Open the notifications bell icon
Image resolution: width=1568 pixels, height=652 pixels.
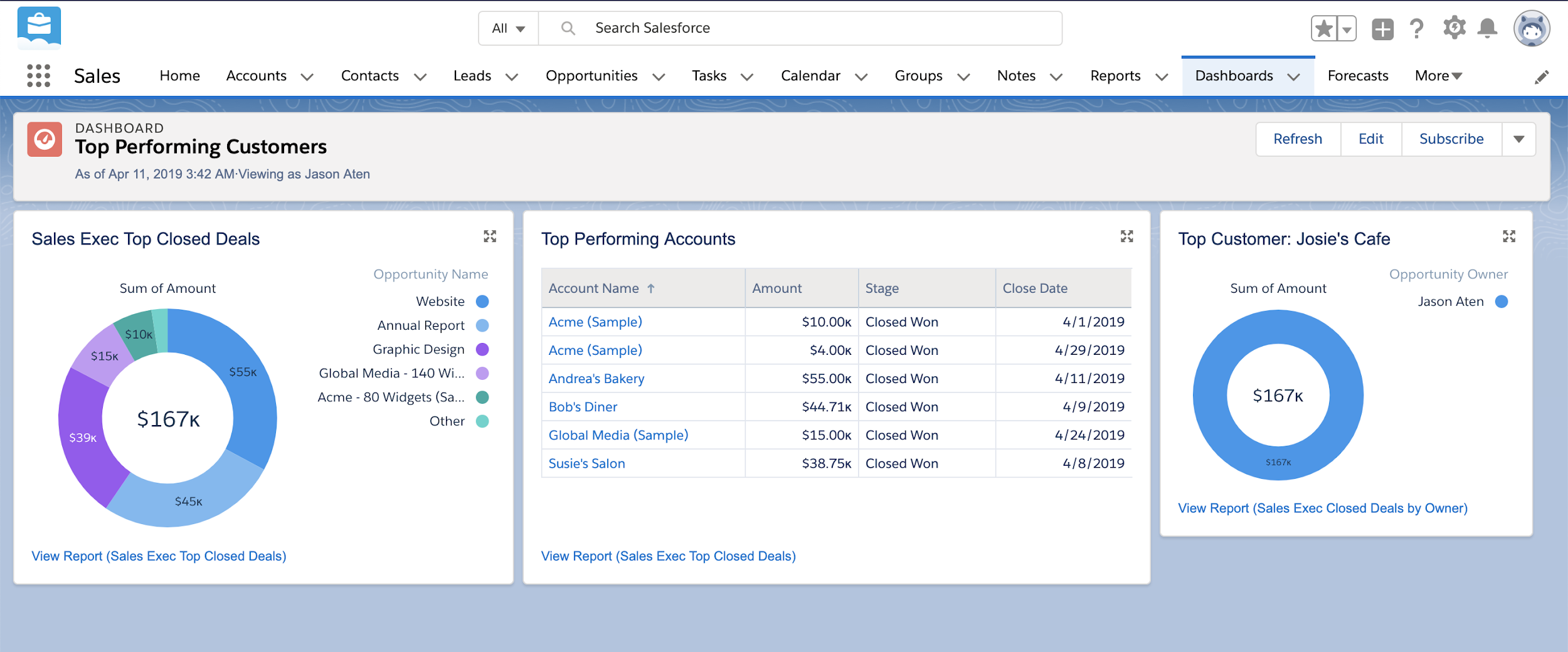[x=1488, y=28]
